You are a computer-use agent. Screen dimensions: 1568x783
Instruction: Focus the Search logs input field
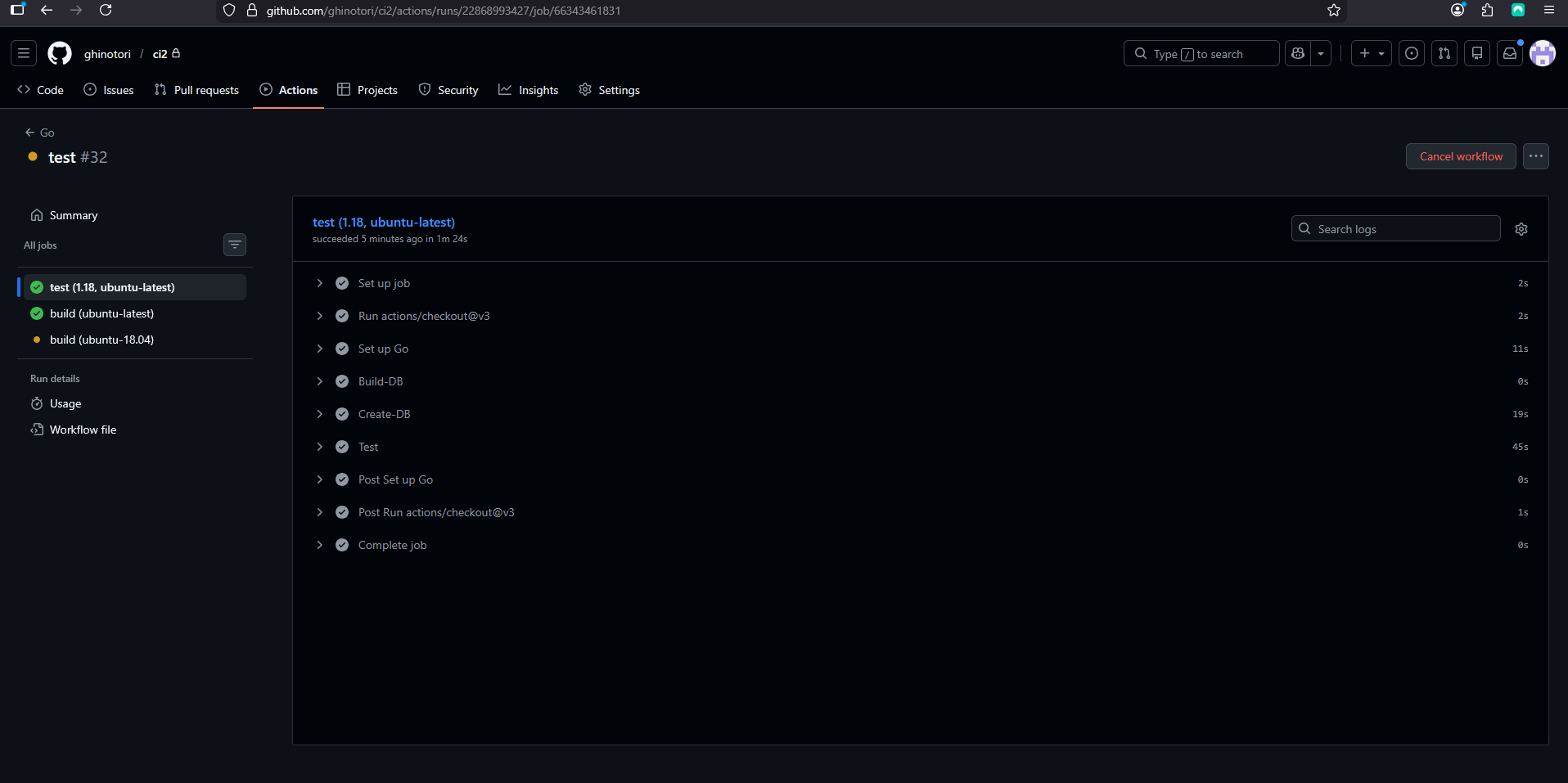(x=1396, y=229)
